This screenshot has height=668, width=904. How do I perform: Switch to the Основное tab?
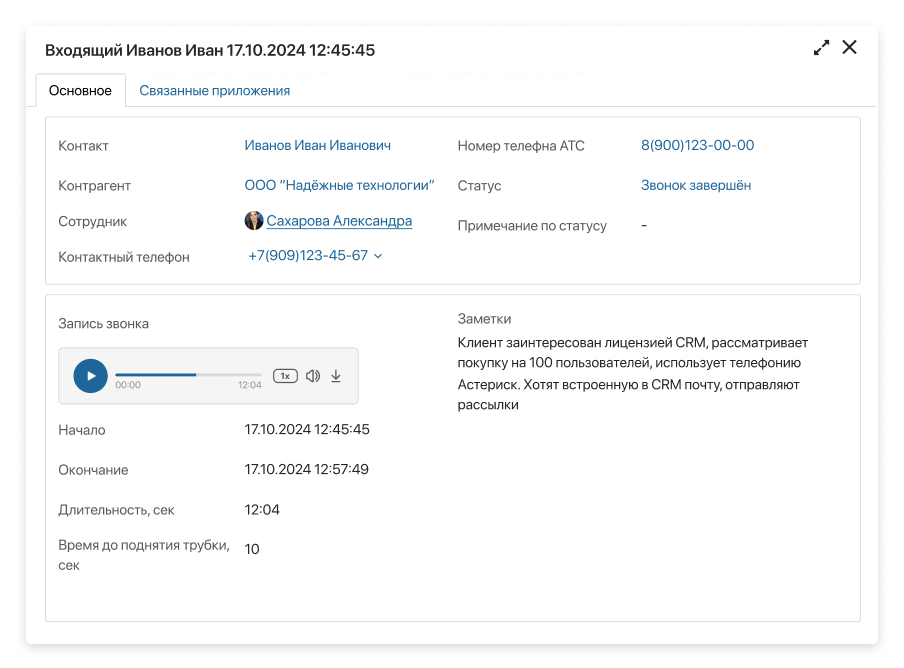point(81,90)
